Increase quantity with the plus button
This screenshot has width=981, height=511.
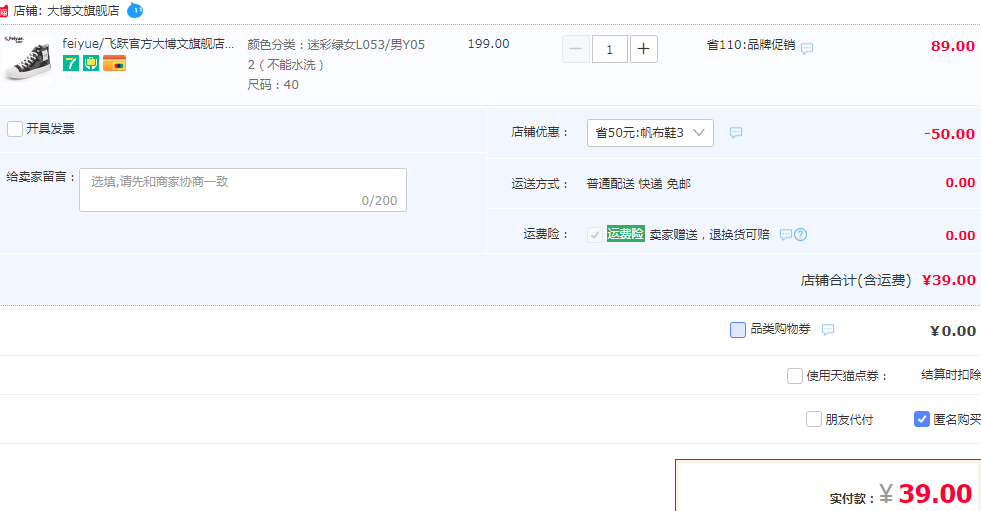pyautogui.click(x=643, y=49)
